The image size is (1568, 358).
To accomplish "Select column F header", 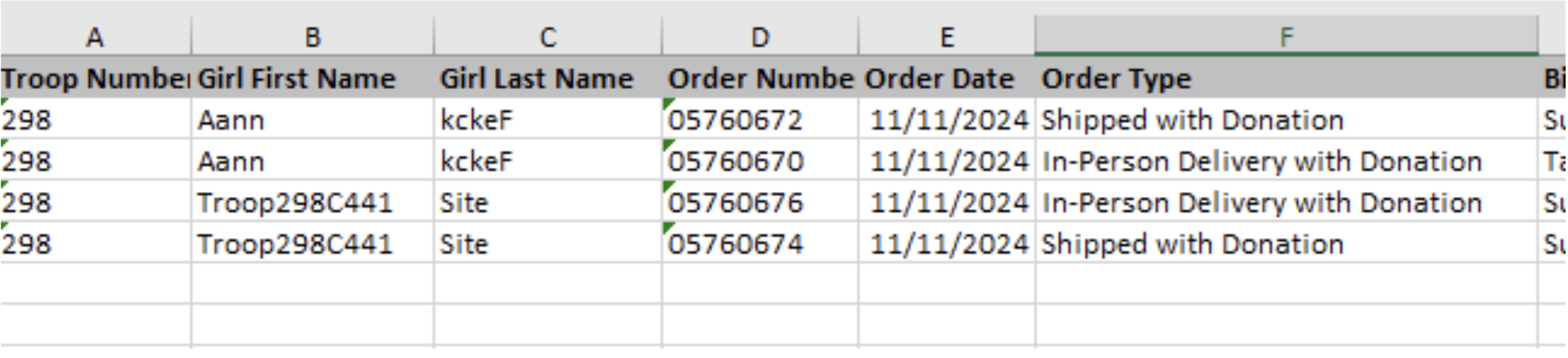I will click(1286, 36).
